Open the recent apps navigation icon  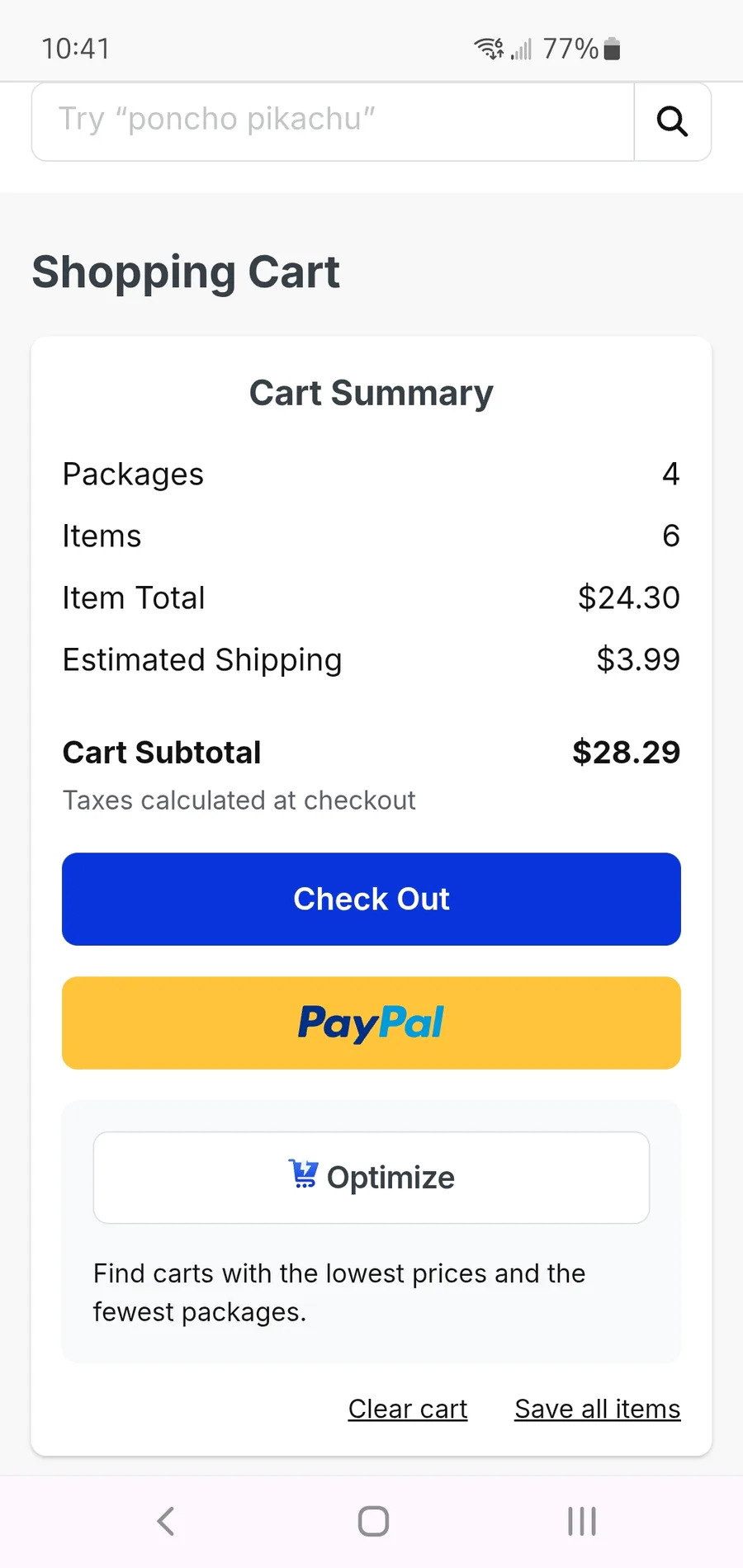click(581, 1521)
